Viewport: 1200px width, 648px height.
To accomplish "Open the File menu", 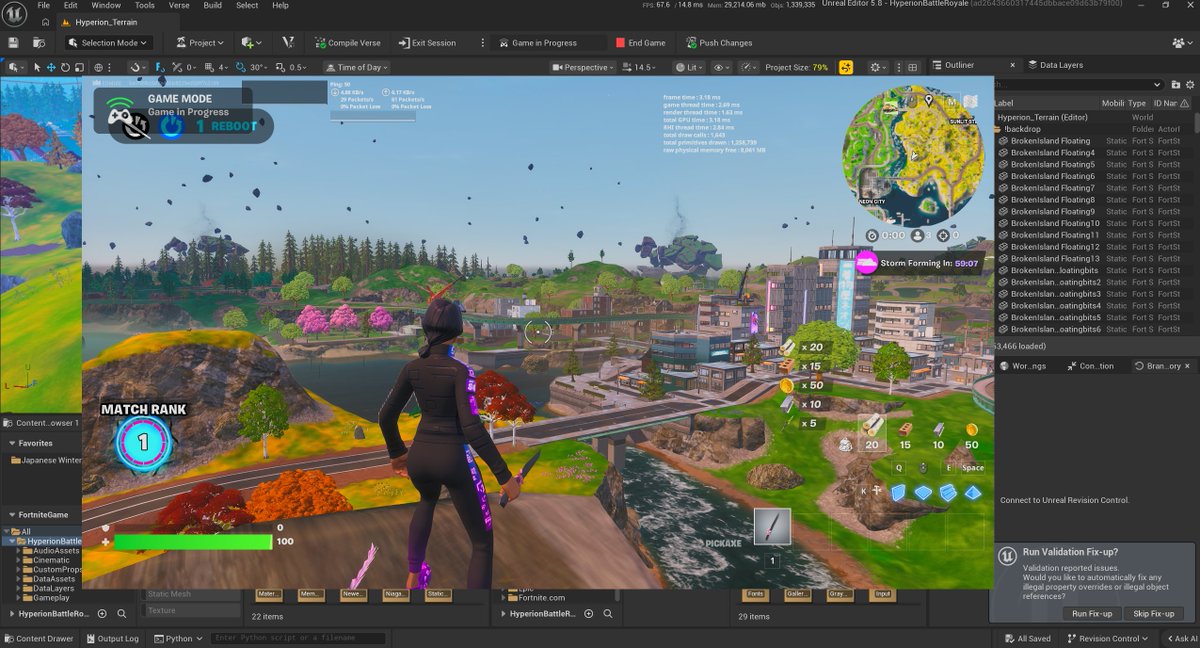I will [44, 5].
